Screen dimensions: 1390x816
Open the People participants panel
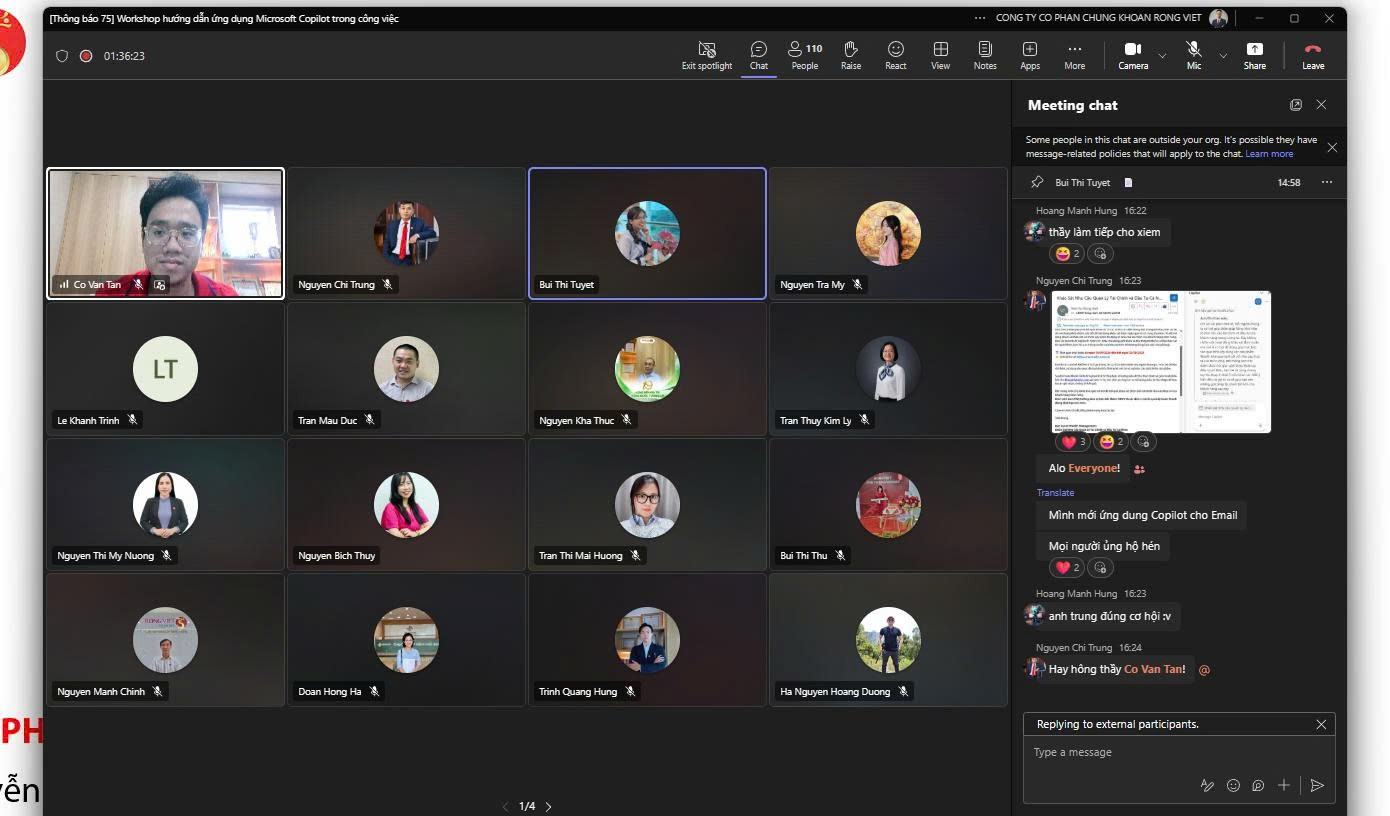coord(805,55)
